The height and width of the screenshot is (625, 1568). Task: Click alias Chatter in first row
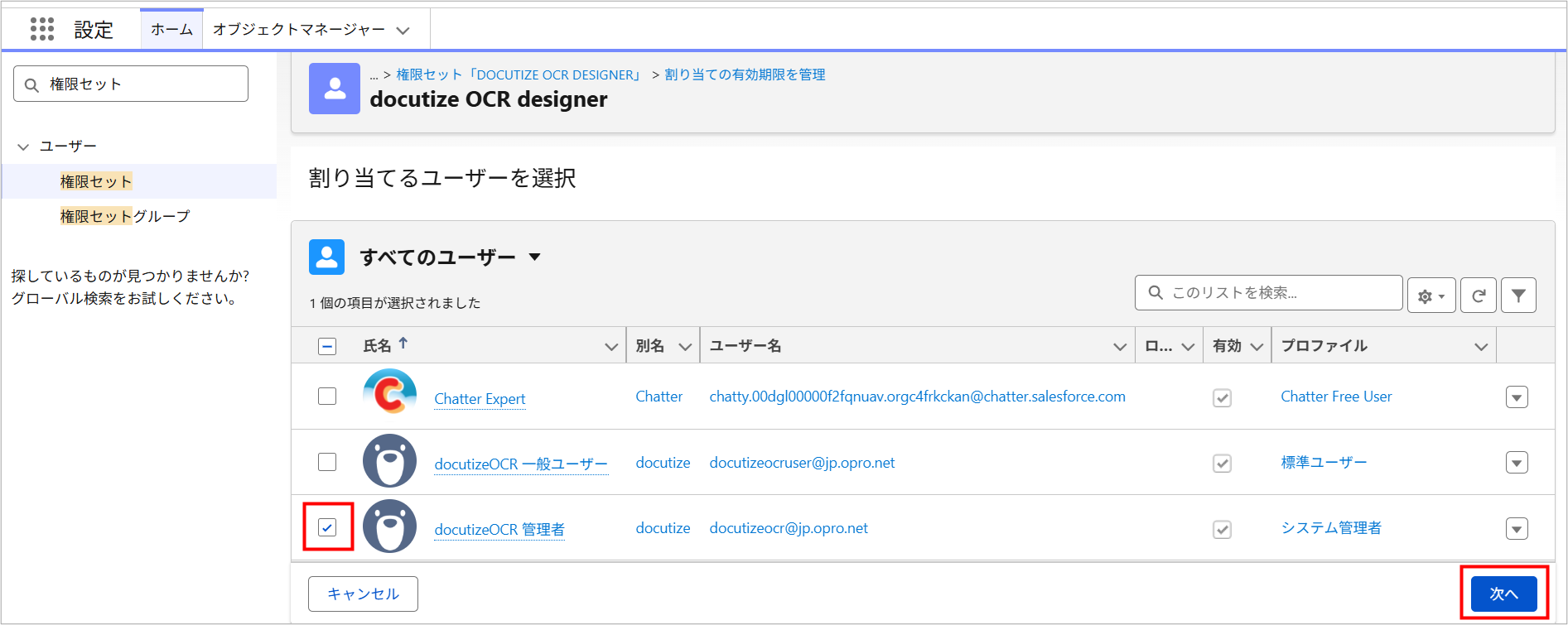[x=659, y=397]
